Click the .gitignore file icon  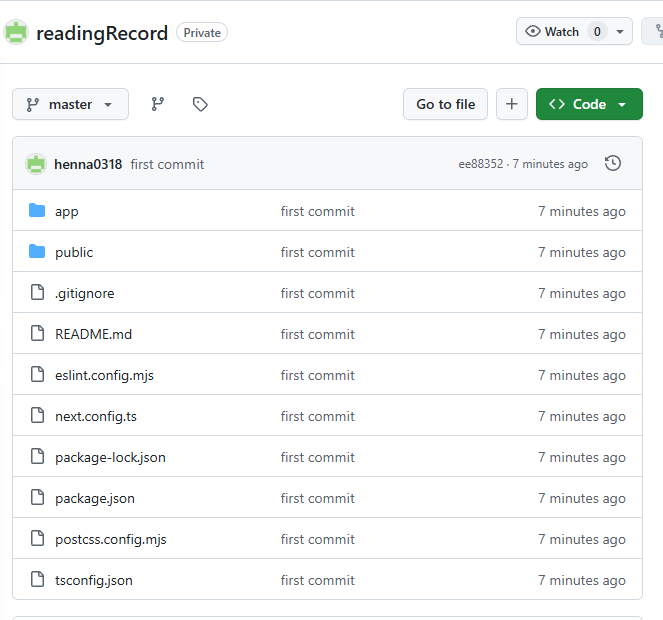(37, 292)
